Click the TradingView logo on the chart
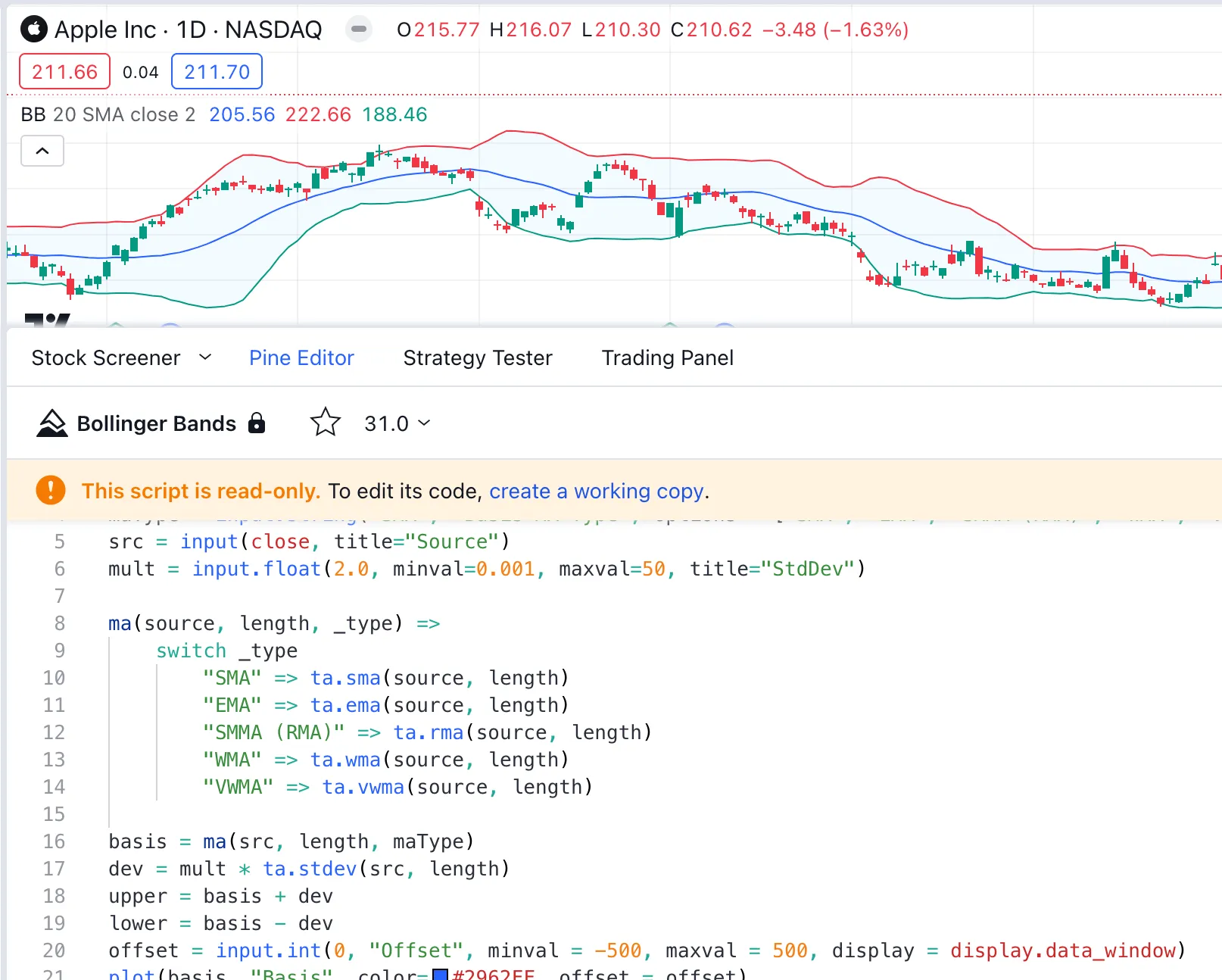This screenshot has width=1222, height=980. tap(47, 320)
